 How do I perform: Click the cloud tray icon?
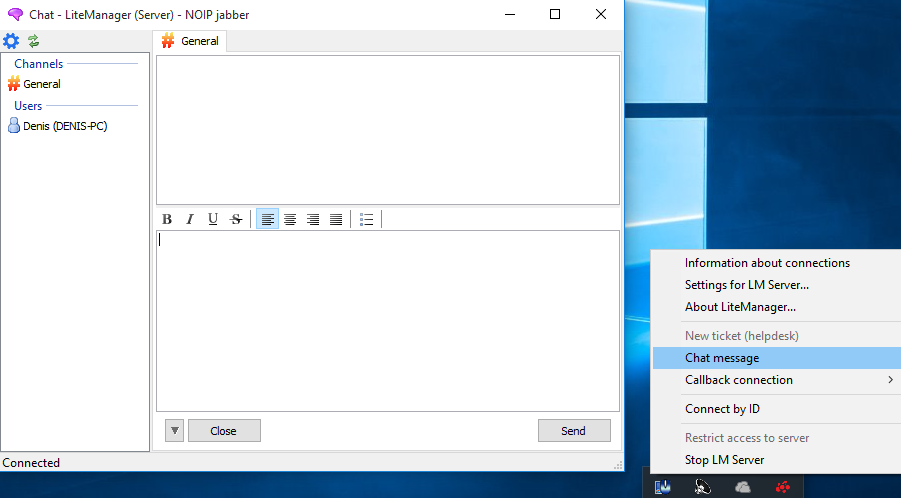[x=742, y=487]
